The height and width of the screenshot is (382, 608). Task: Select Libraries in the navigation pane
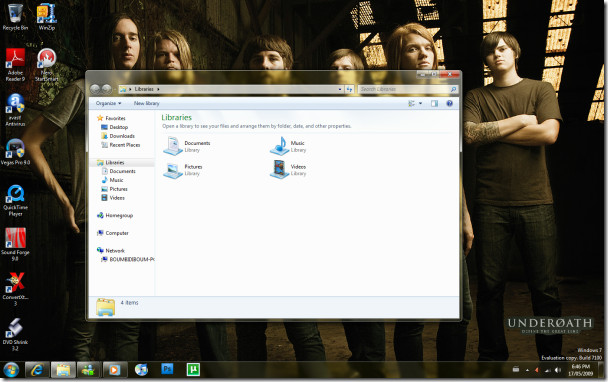coord(115,162)
